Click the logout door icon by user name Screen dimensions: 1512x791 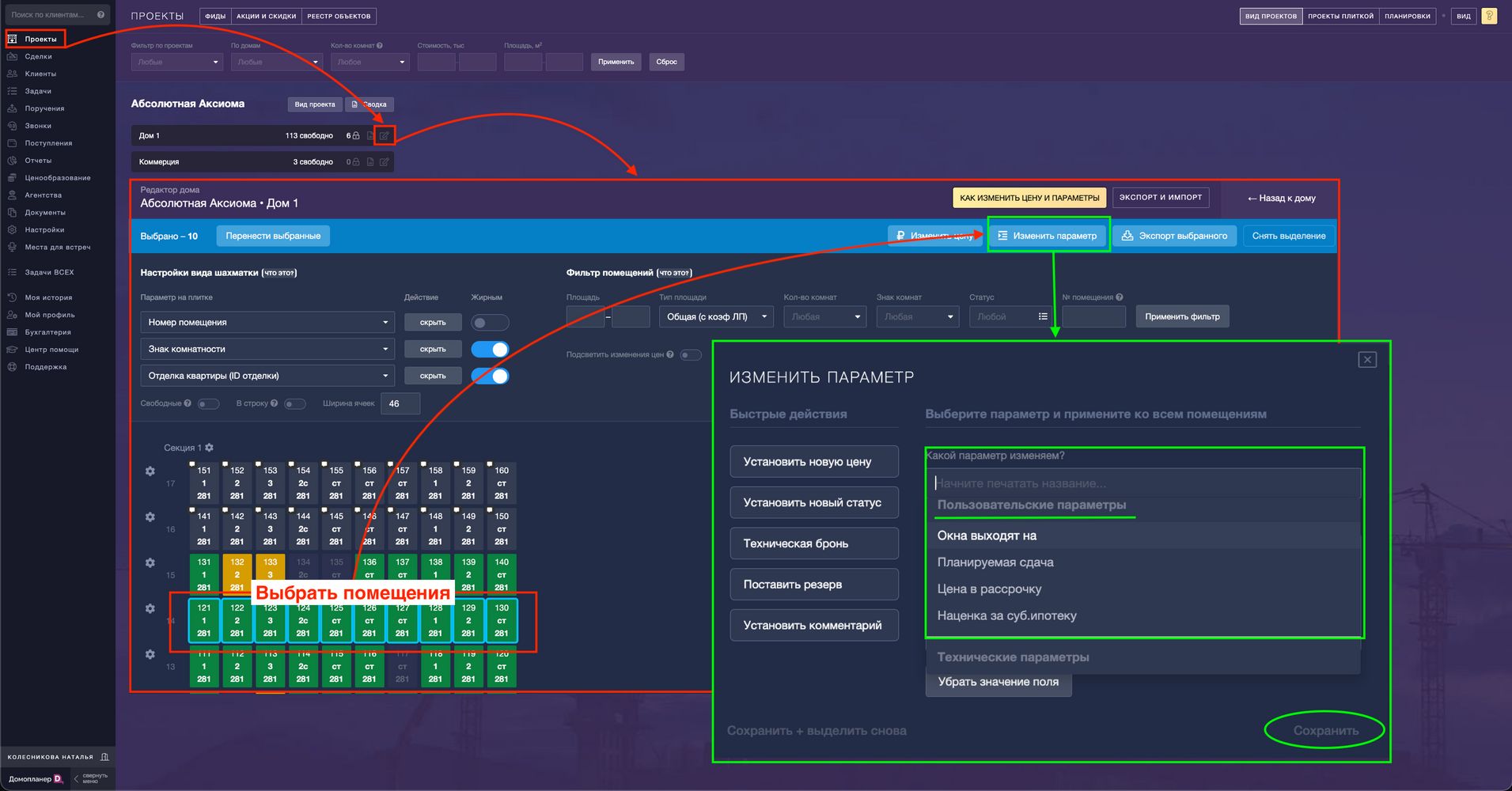[104, 757]
